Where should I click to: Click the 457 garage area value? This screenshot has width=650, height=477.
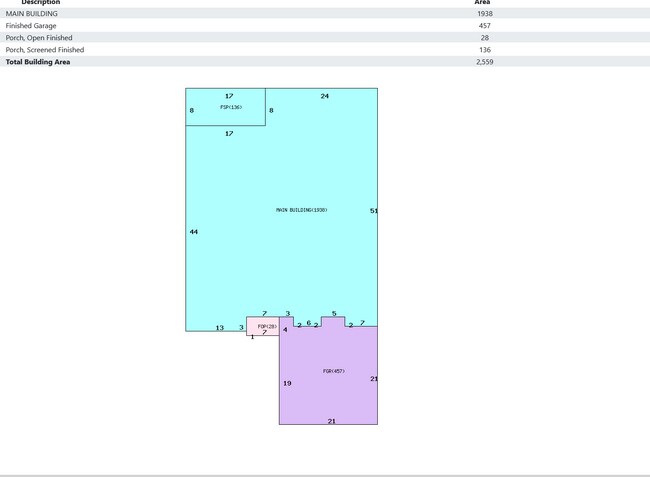[x=485, y=26]
